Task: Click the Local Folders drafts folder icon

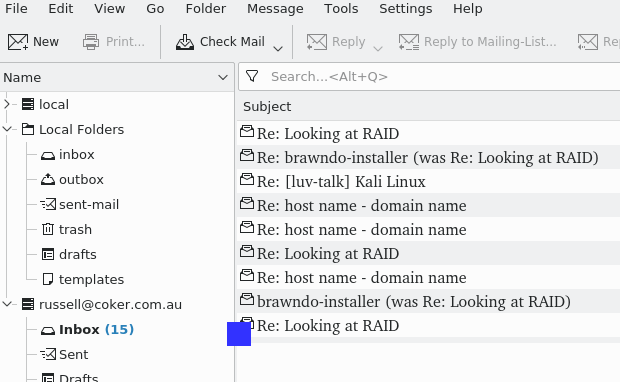Action: click(48, 254)
